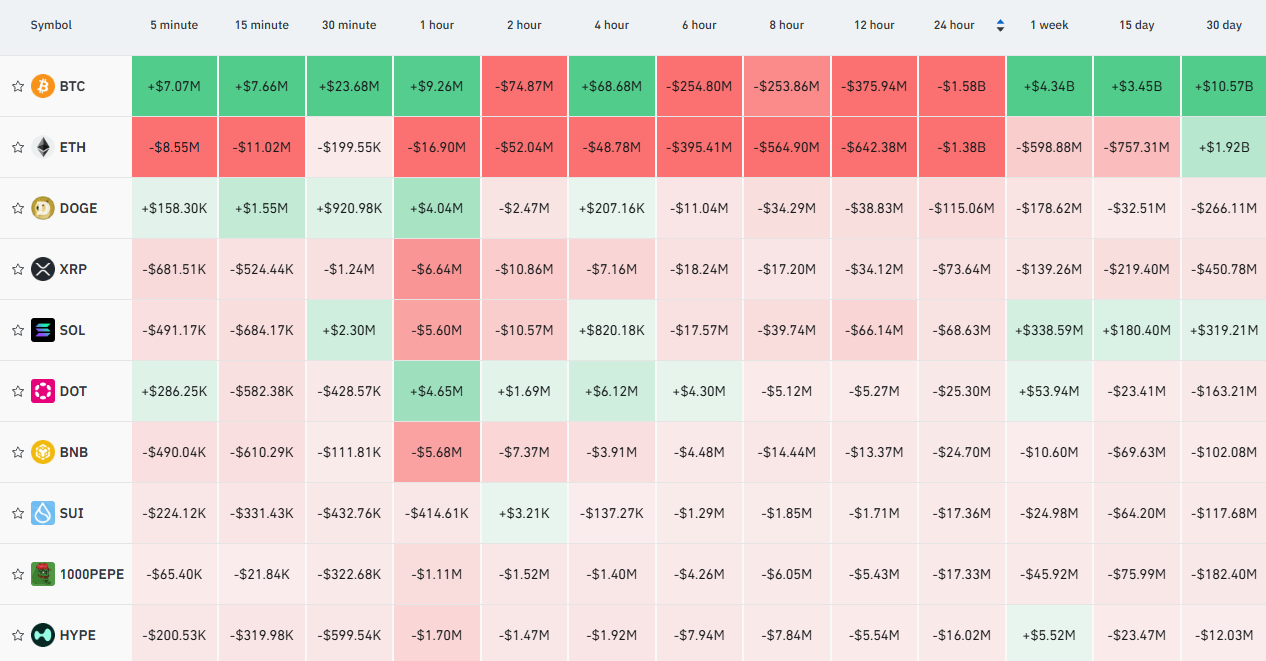Click the SUI droplet icon
The height and width of the screenshot is (661, 1266).
point(43,513)
